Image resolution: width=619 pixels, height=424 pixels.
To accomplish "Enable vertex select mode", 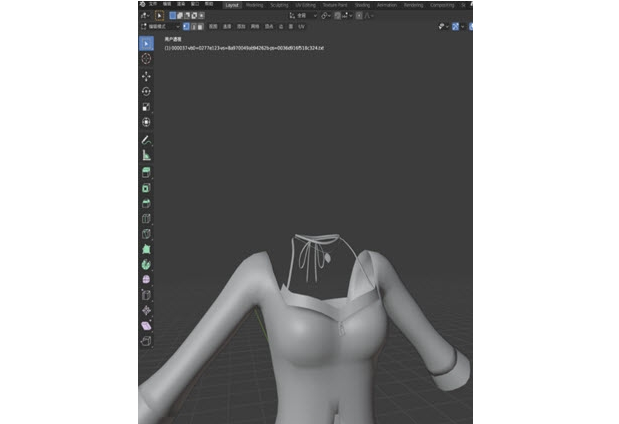I will (185, 27).
